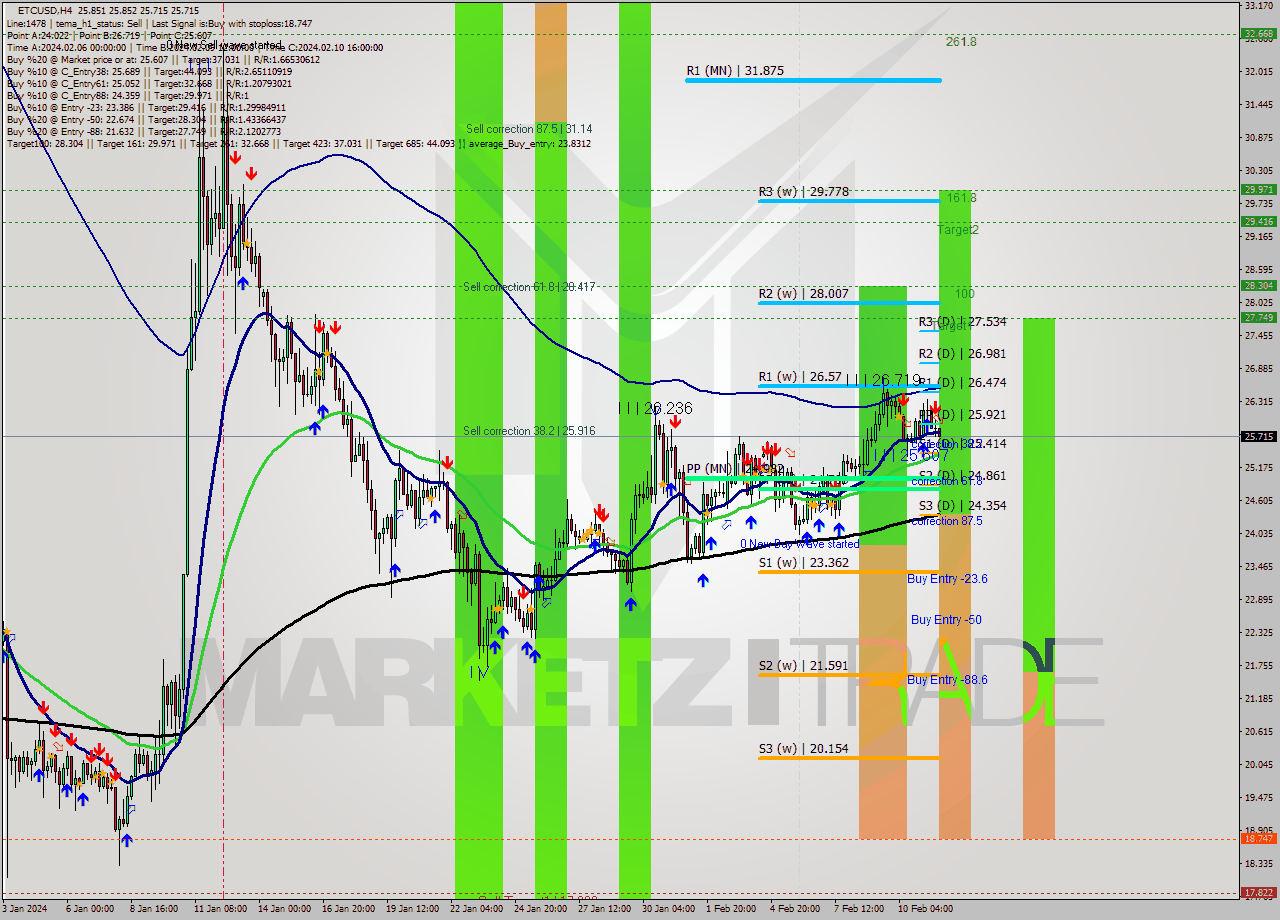Viewport: 1280px width, 920px height.
Task: Click the green 32.668 price tag
Action: coord(1258,33)
